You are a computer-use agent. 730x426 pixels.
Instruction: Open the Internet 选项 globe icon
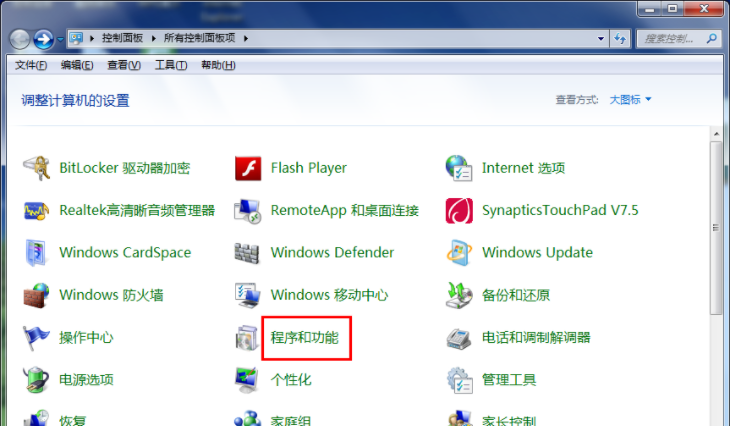point(459,168)
